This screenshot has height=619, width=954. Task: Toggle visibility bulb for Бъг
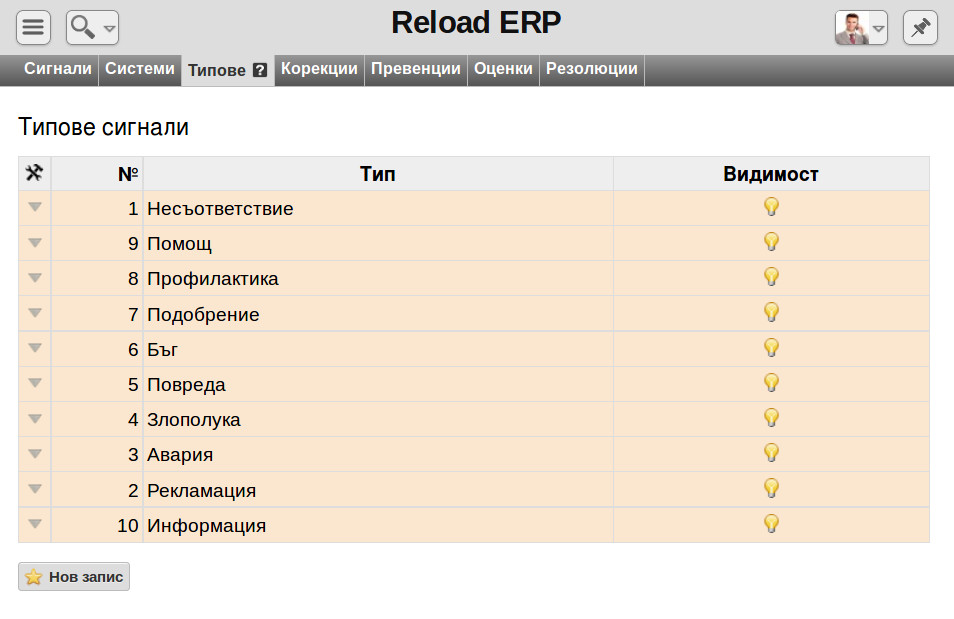771,348
